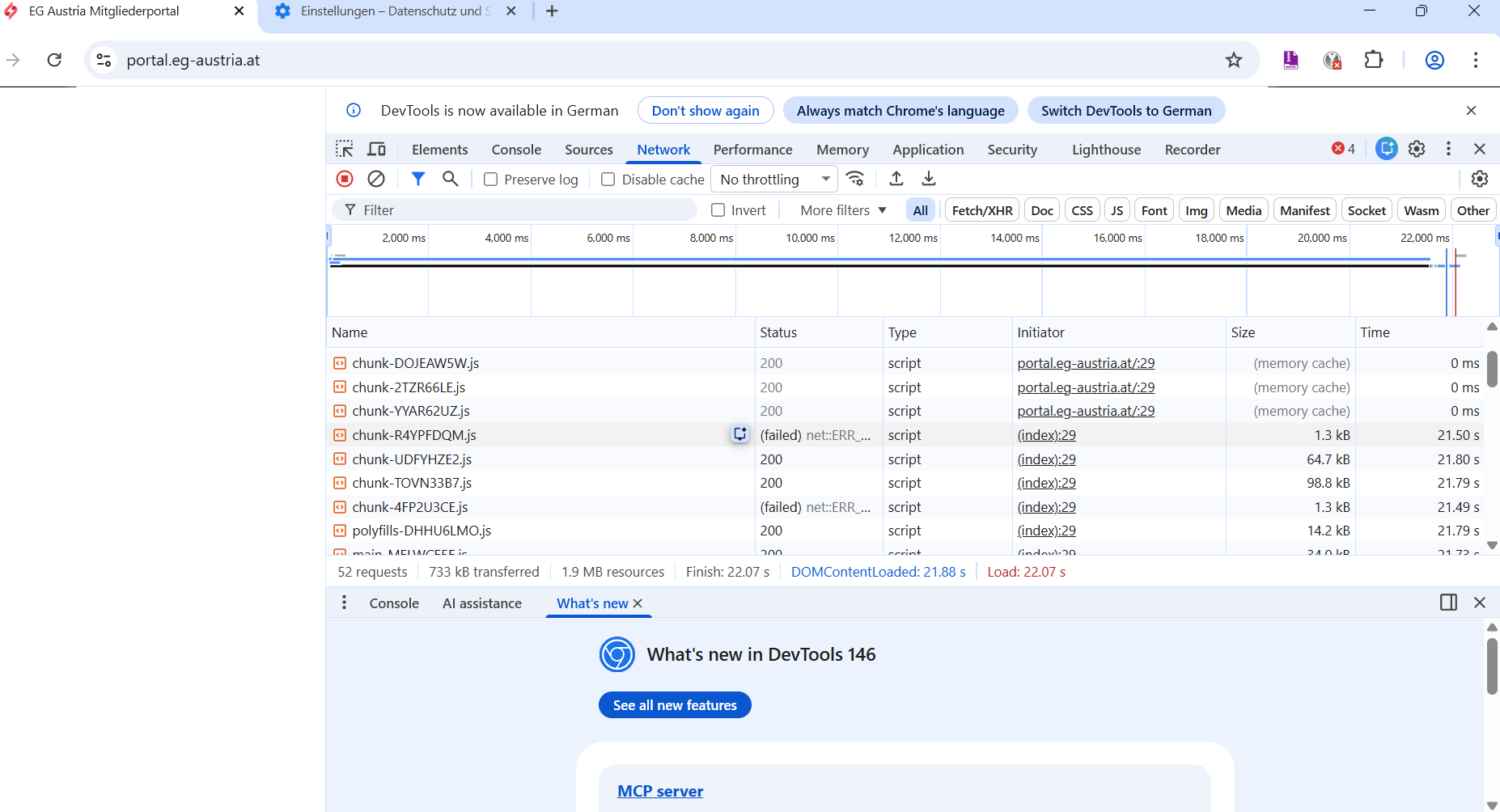Open DevTools customize three-dot menu

[x=1448, y=149]
